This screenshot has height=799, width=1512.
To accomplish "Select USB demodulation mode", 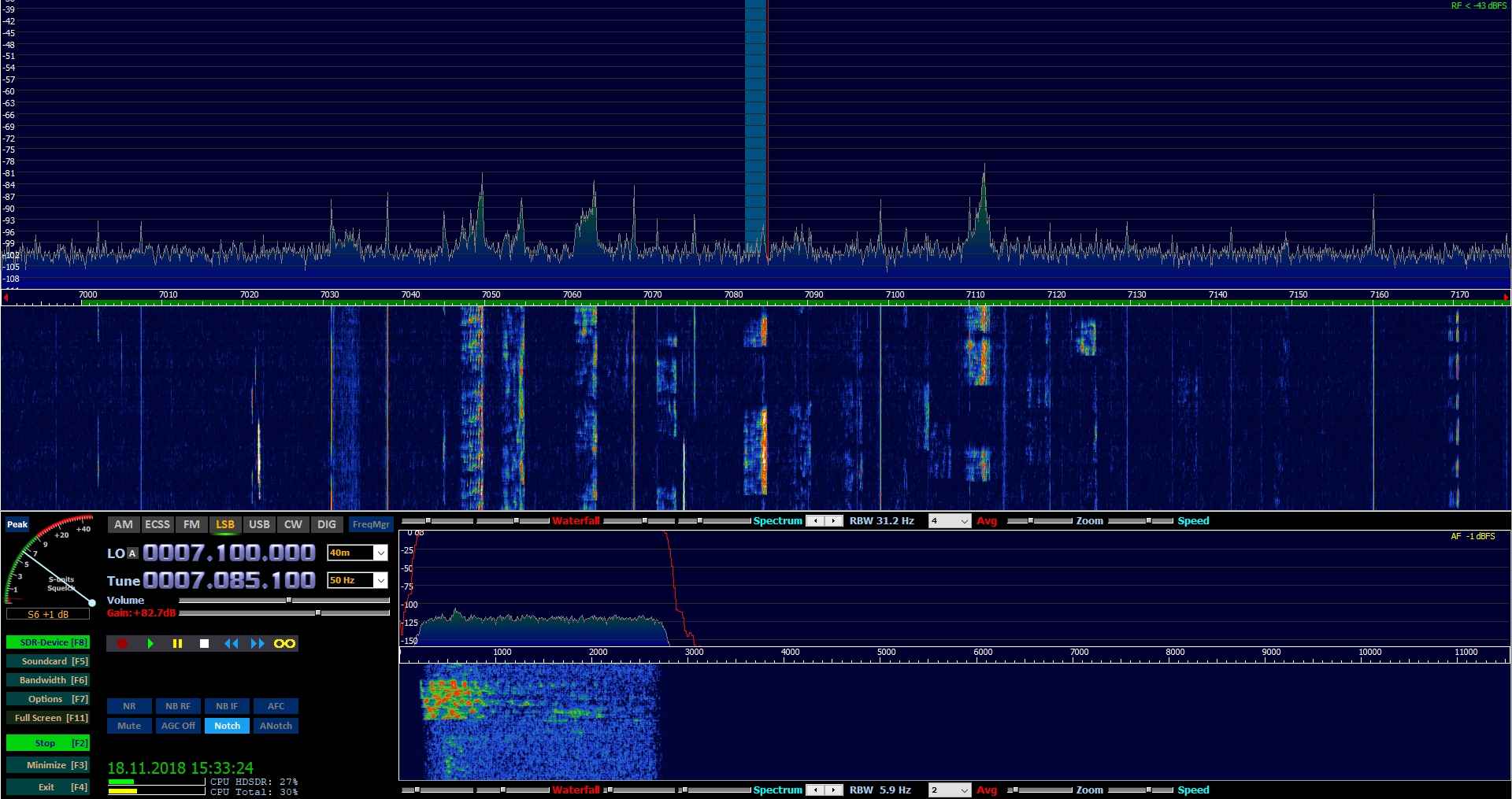I will coord(259,524).
